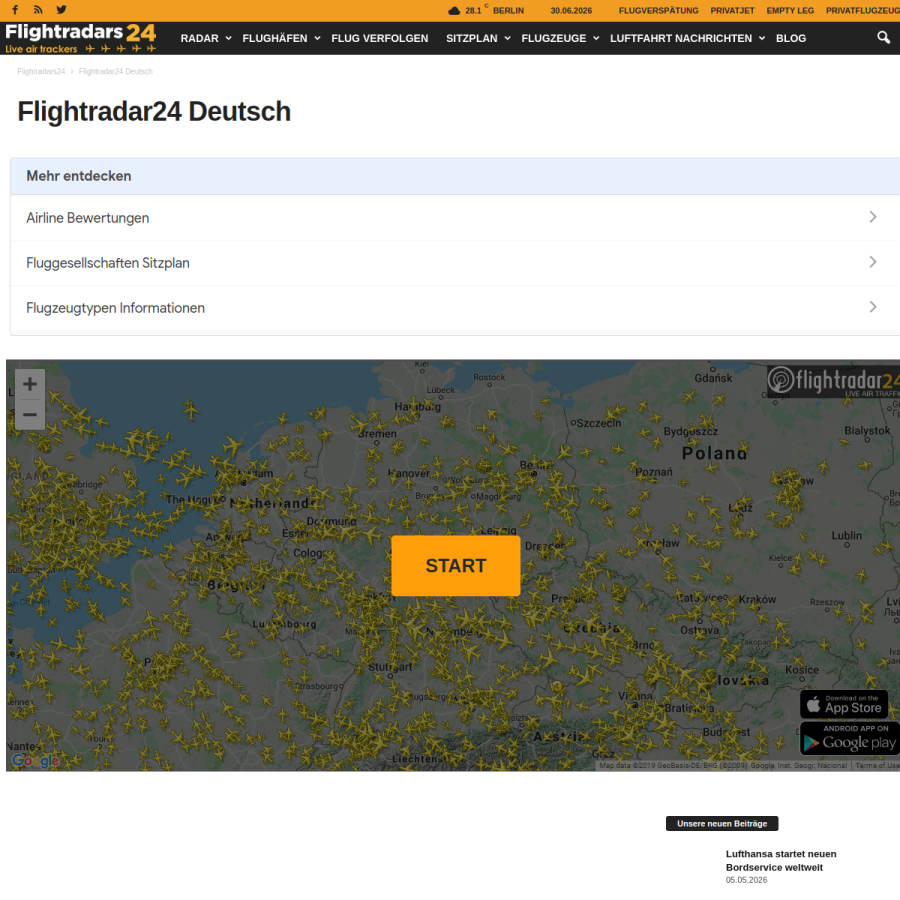Open Flugzeugtypen Informationen chevron
The image size is (900, 900).
tap(872, 307)
